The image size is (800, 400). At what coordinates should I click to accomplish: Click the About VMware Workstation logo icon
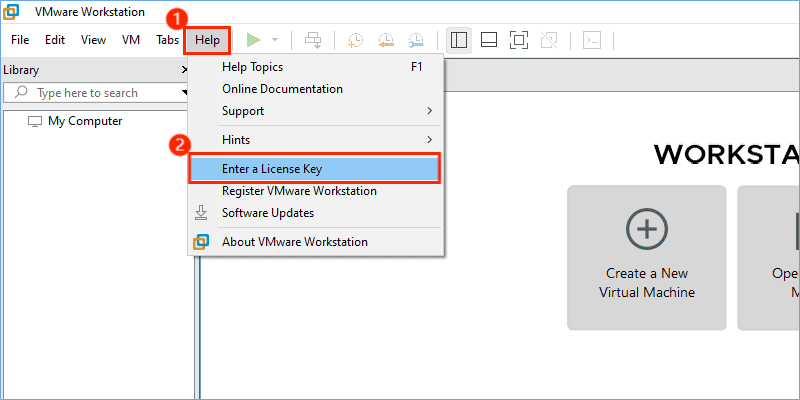click(x=201, y=242)
